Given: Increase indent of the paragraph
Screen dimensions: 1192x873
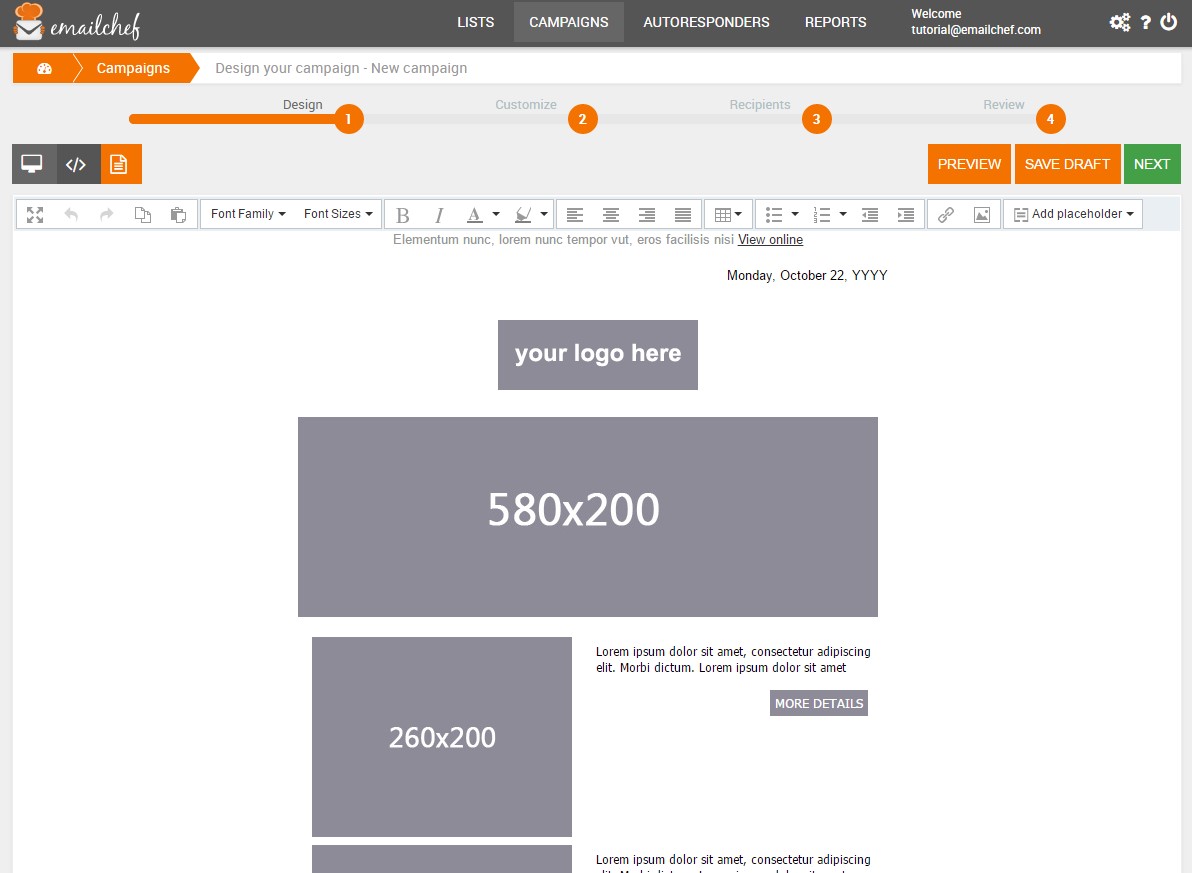Looking at the screenshot, I should (905, 215).
